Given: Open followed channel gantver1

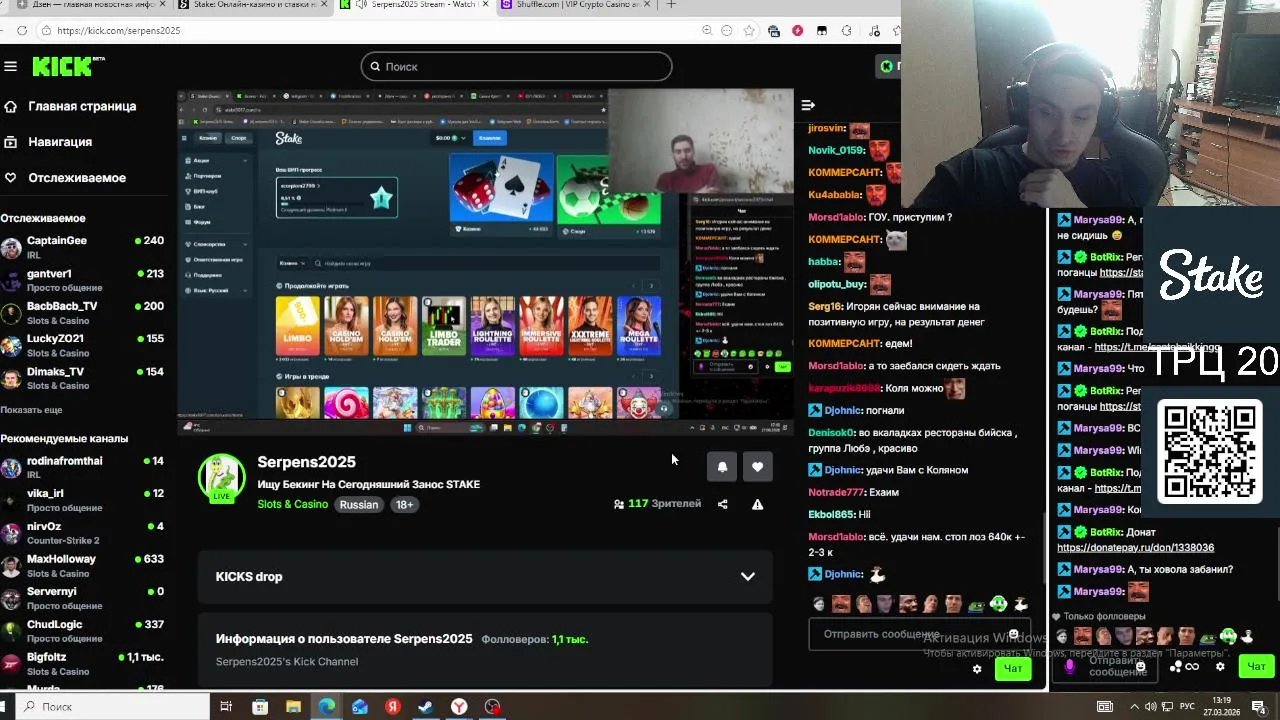Looking at the screenshot, I should [x=82, y=280].
